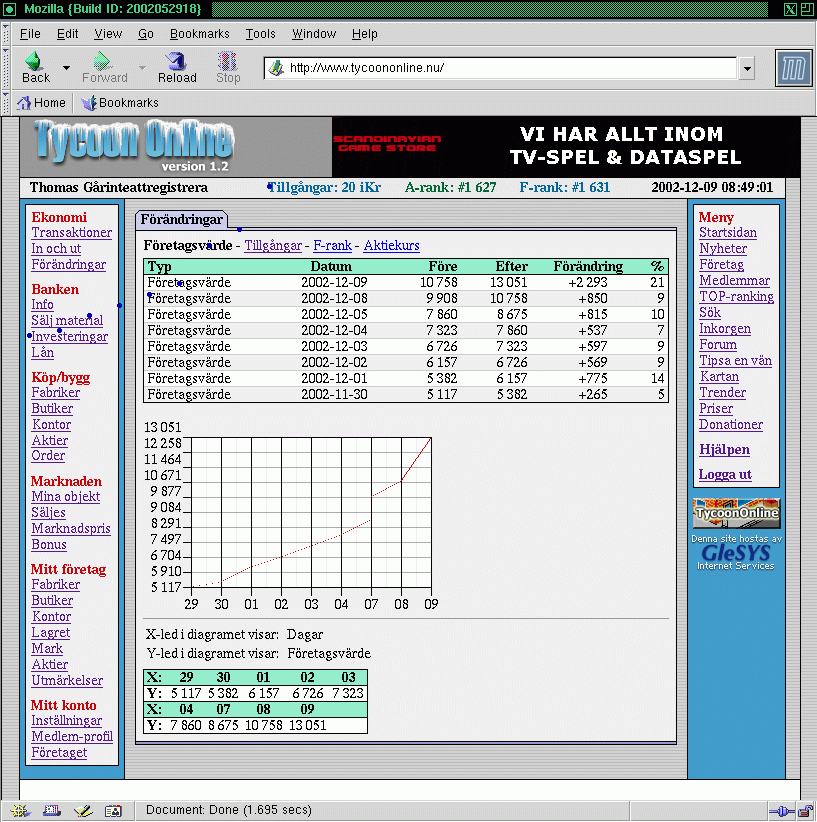Viewport: 817px width, 822px height.
Task: Open Composer from status bar component icon
Action: pyautogui.click(x=83, y=811)
